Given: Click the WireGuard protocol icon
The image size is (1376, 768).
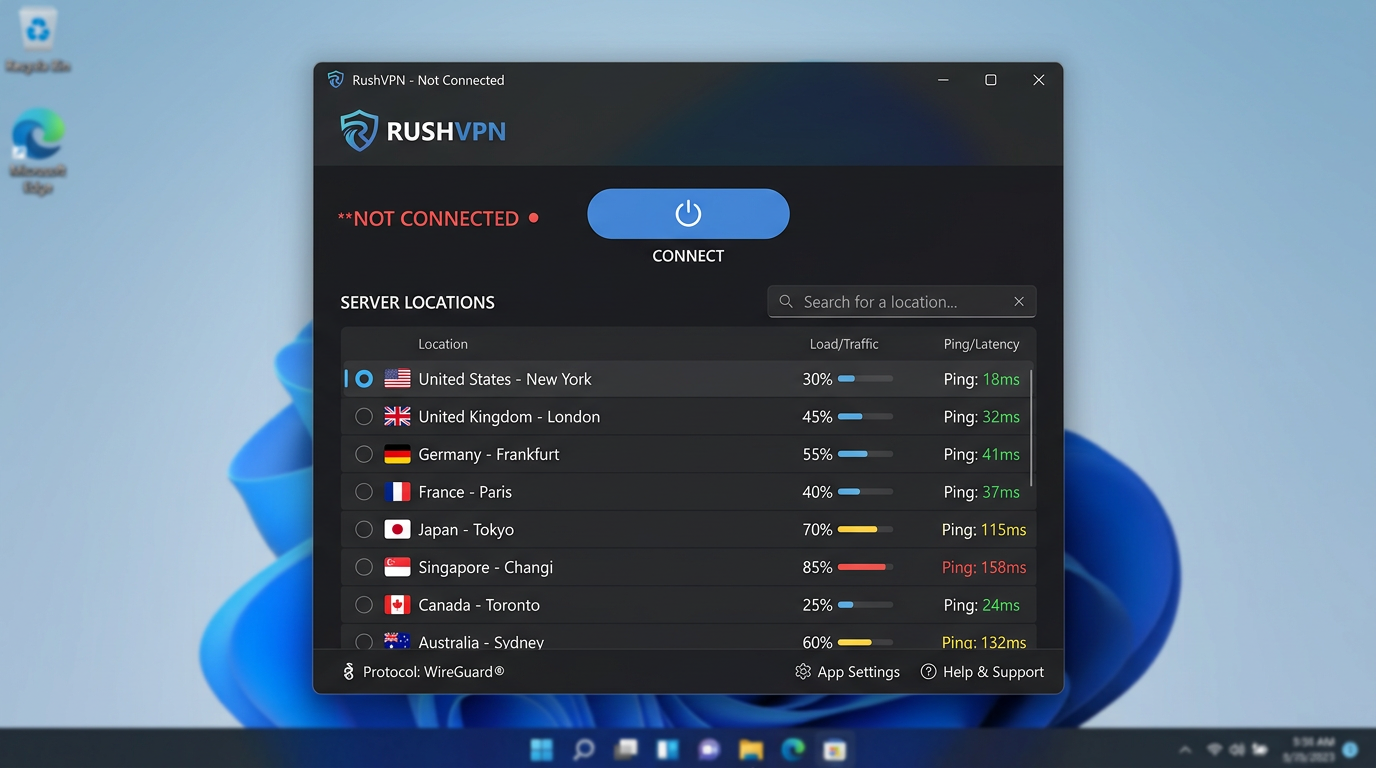Looking at the screenshot, I should point(348,672).
